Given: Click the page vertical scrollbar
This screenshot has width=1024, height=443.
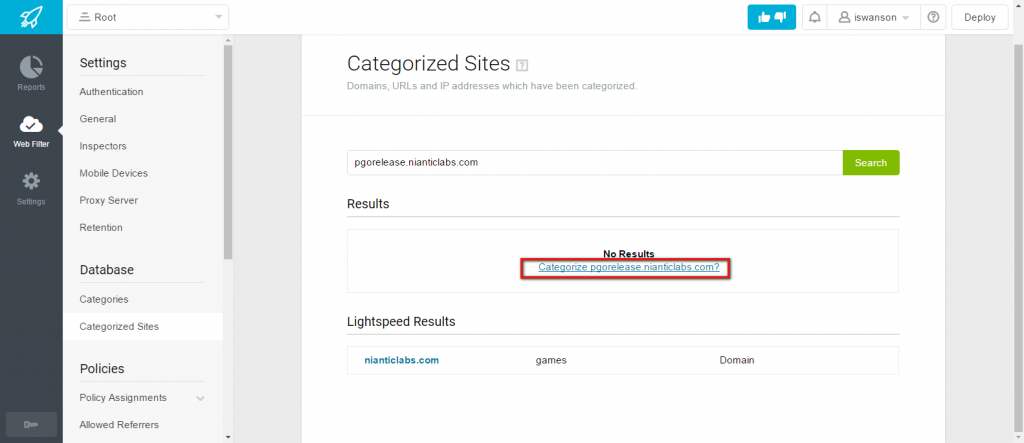Looking at the screenshot, I should point(1017,238).
